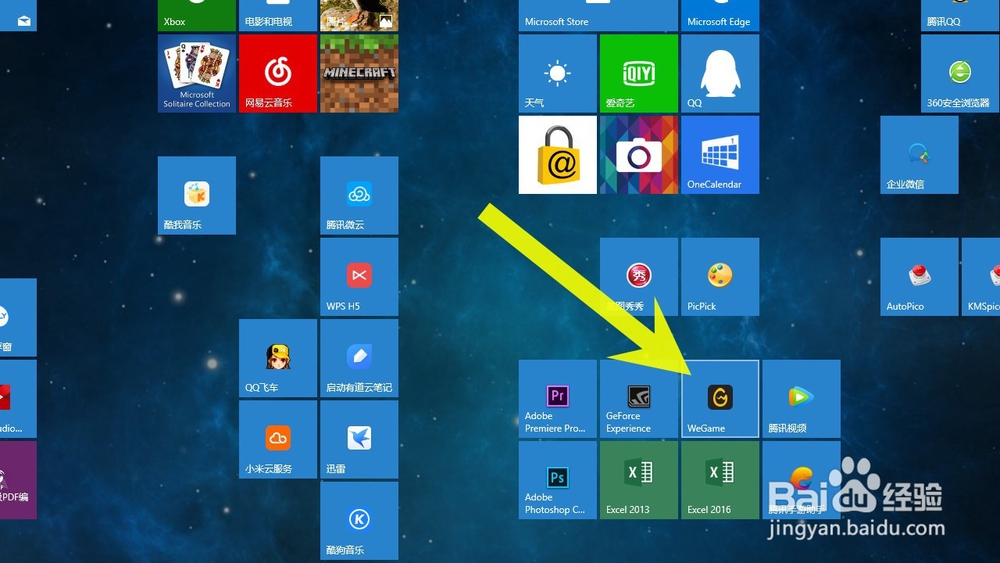Launch the Minecraft tile
Viewport: 1000px width, 563px height.
point(359,73)
